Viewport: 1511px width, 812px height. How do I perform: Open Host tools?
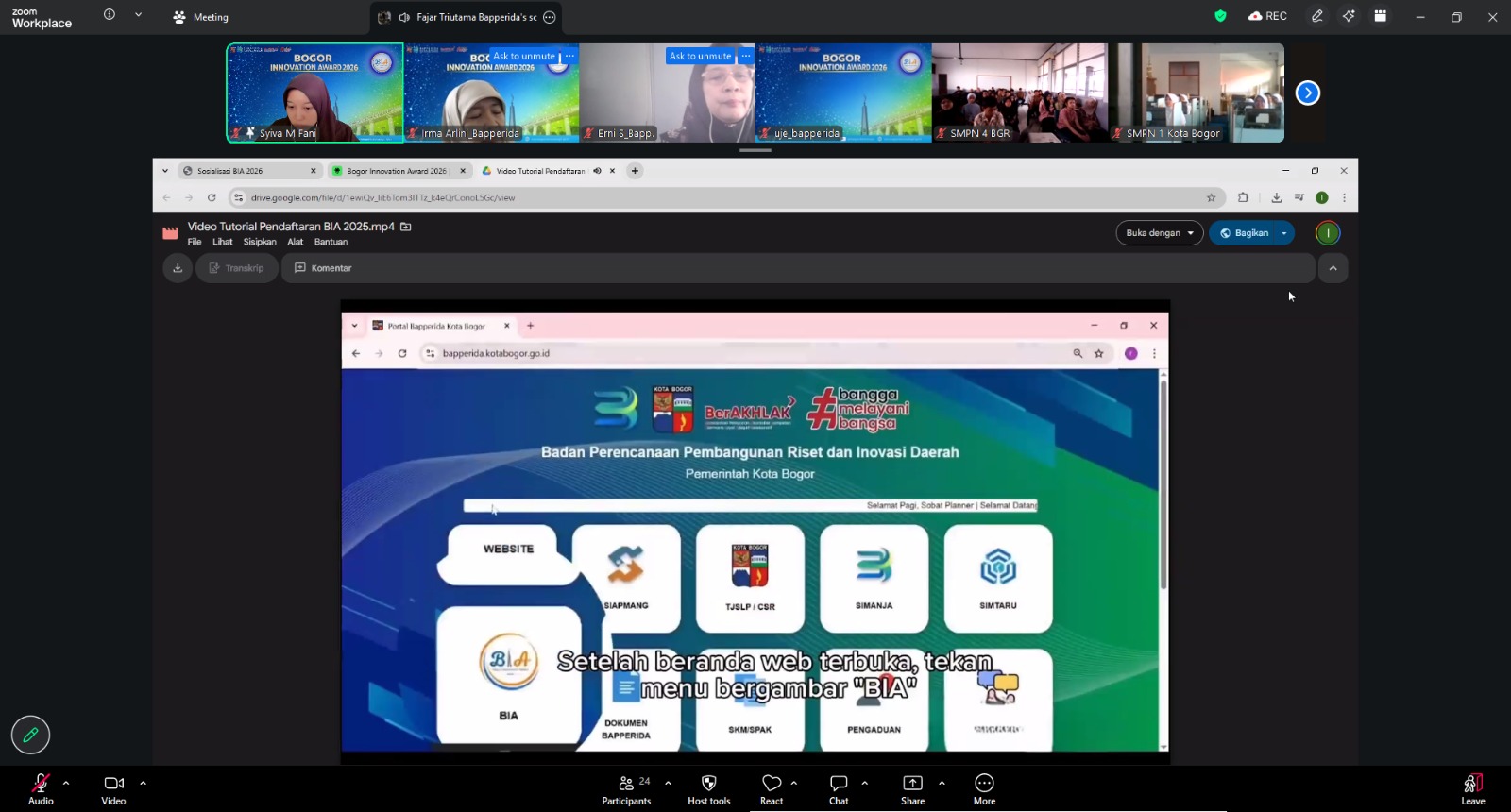point(709,789)
